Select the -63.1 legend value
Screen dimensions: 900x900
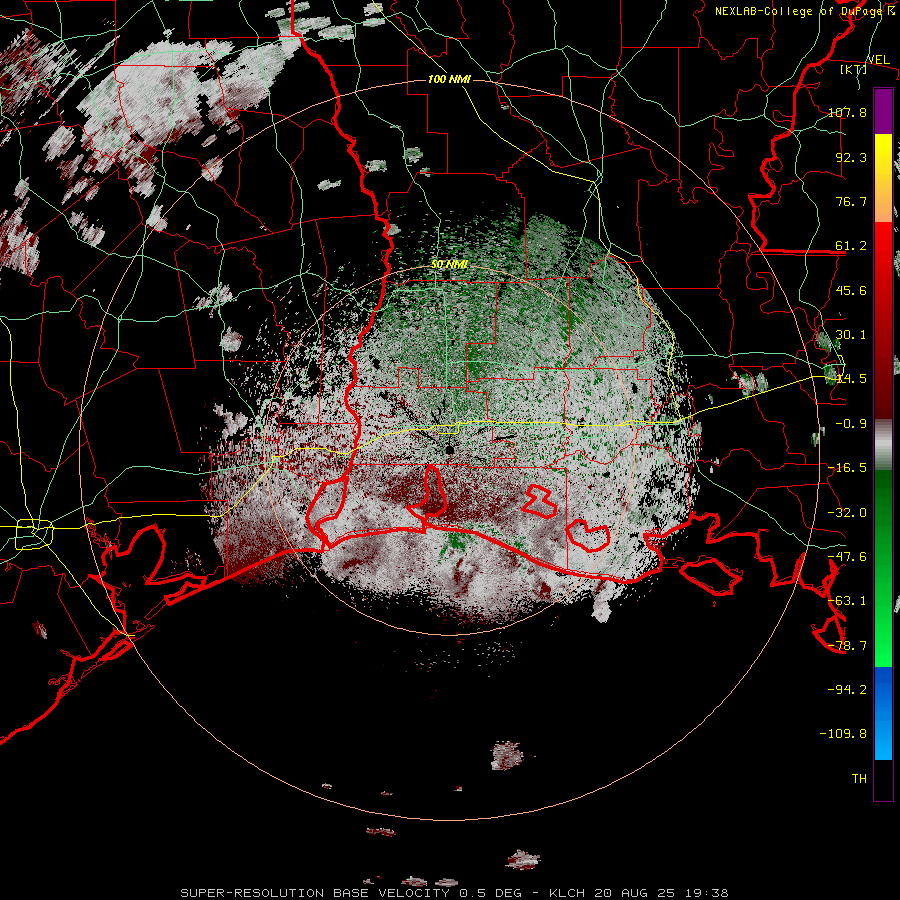(847, 600)
